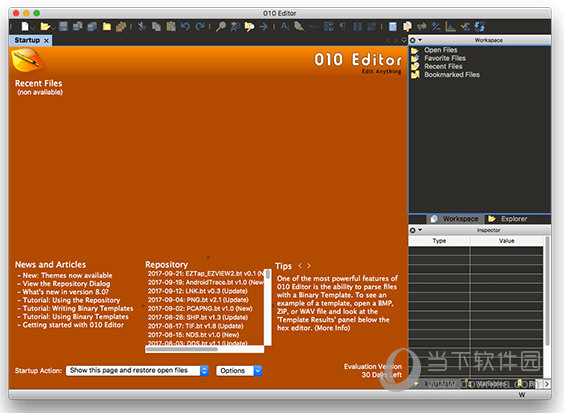Viewport: 564px width, 413px height.
Task: Click the Compare Files icon
Action: tap(407, 26)
